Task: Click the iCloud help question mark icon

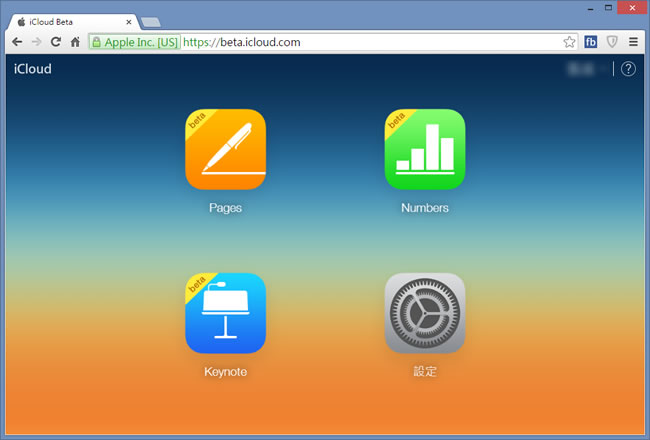Action: point(628,69)
